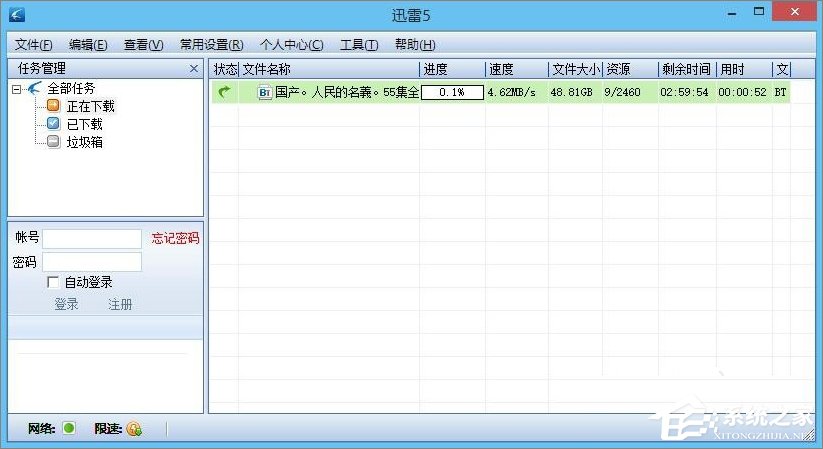This screenshot has height=449, width=823.
Task: Click the 全部任务 bird icon
Action: click(34, 88)
